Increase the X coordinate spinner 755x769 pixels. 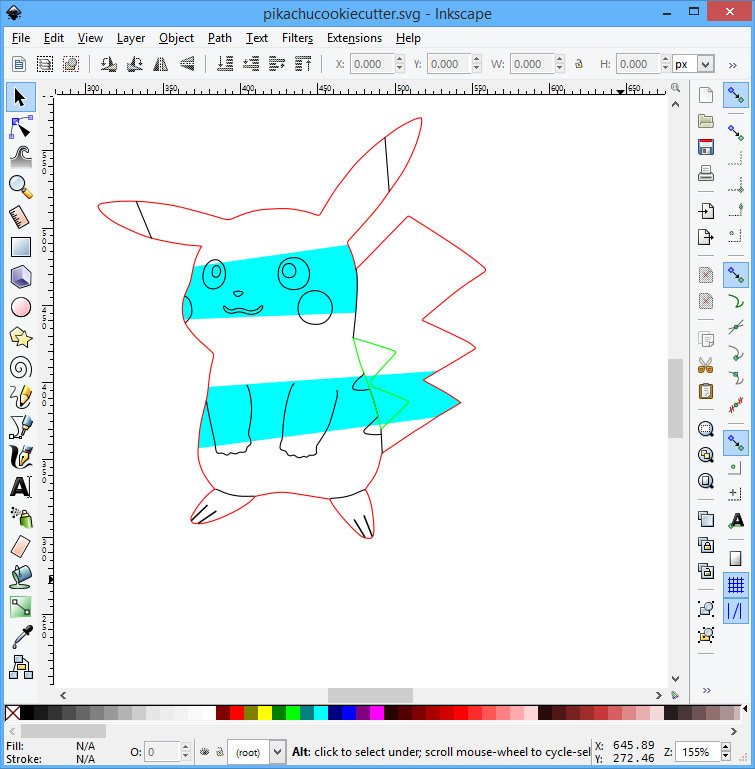[400, 59]
